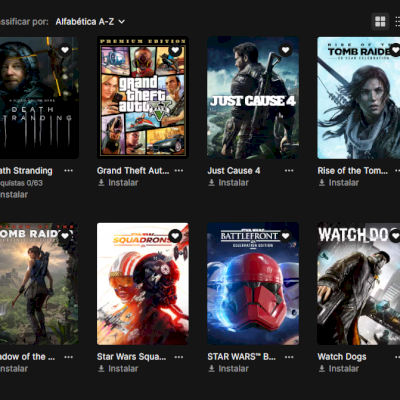This screenshot has height=400, width=400.
Task: Open Grand Theft Auto V cover art
Action: click(x=143, y=98)
